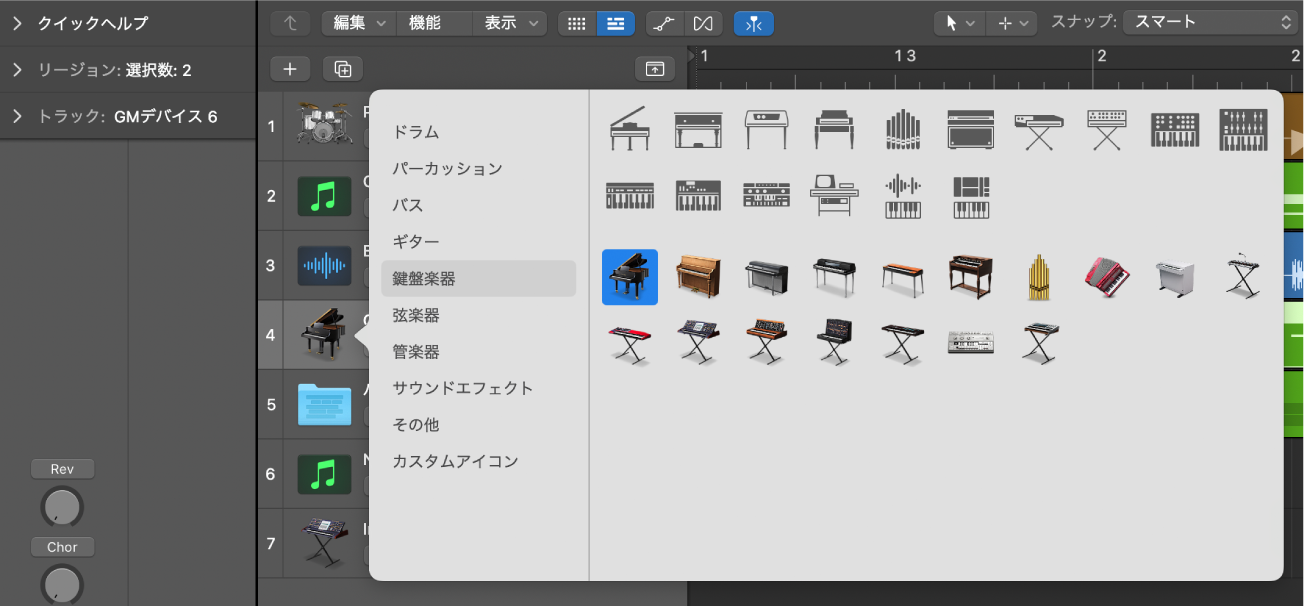Enable the grid view toggle button
Screen dimensions: 1306x606
576,23
